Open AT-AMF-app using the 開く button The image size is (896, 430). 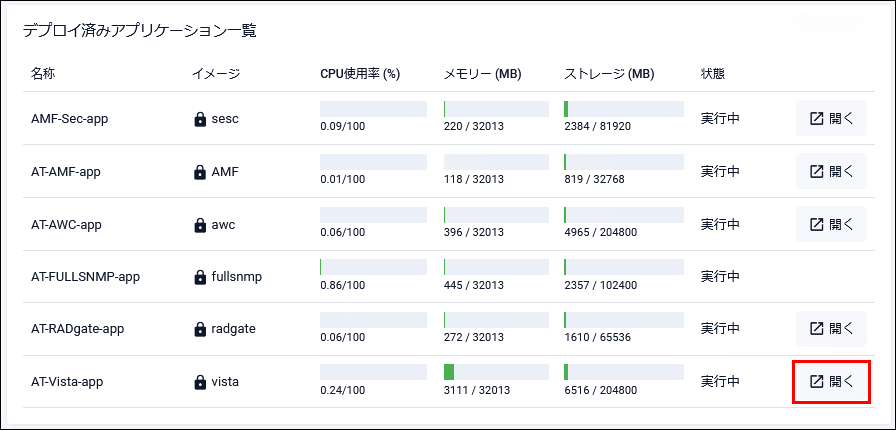click(x=831, y=171)
